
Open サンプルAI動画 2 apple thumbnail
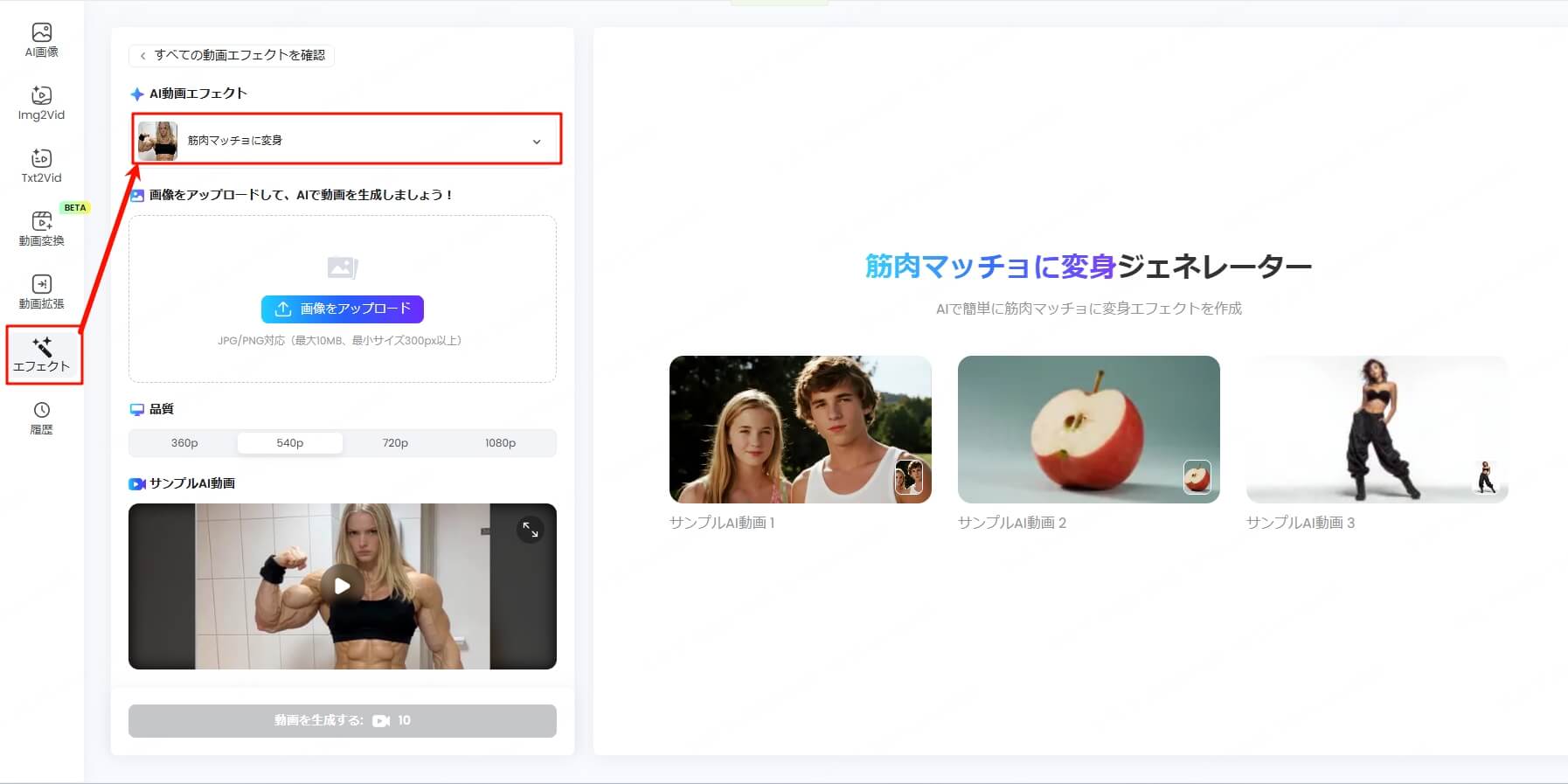1089,429
